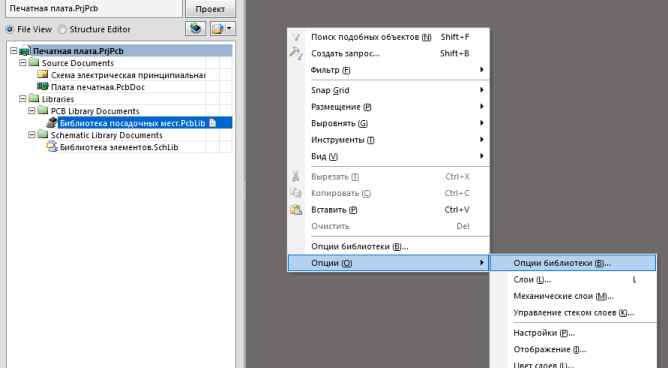This screenshot has width=668, height=368.
Task: Select Плата печатная.PcbDoc in project tree
Action: [x=98, y=87]
